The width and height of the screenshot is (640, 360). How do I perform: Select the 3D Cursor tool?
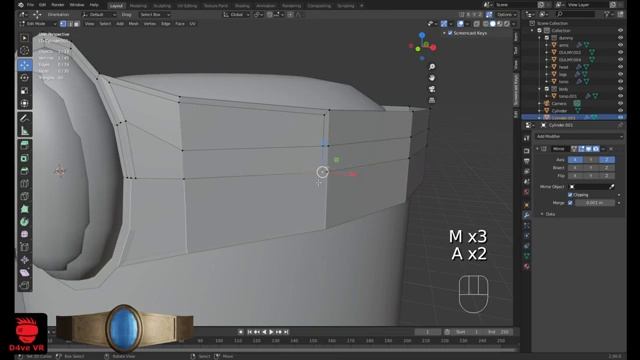(24, 51)
